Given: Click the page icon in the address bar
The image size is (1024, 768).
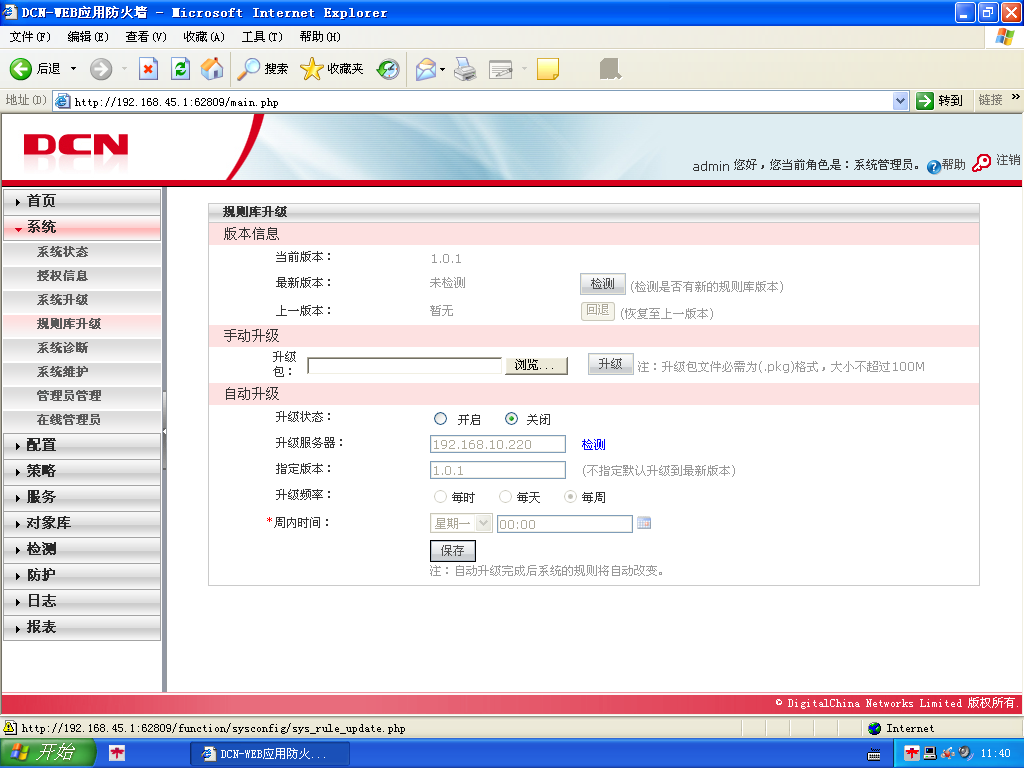Looking at the screenshot, I should (x=63, y=101).
